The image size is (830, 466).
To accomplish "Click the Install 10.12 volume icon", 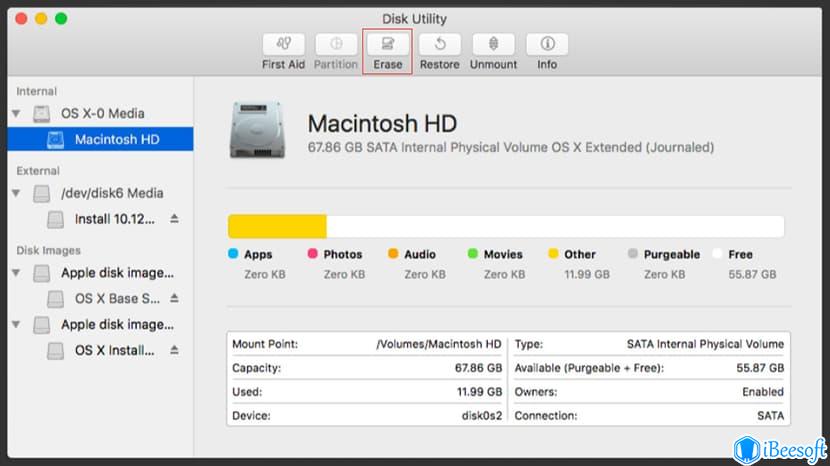I will (56, 219).
